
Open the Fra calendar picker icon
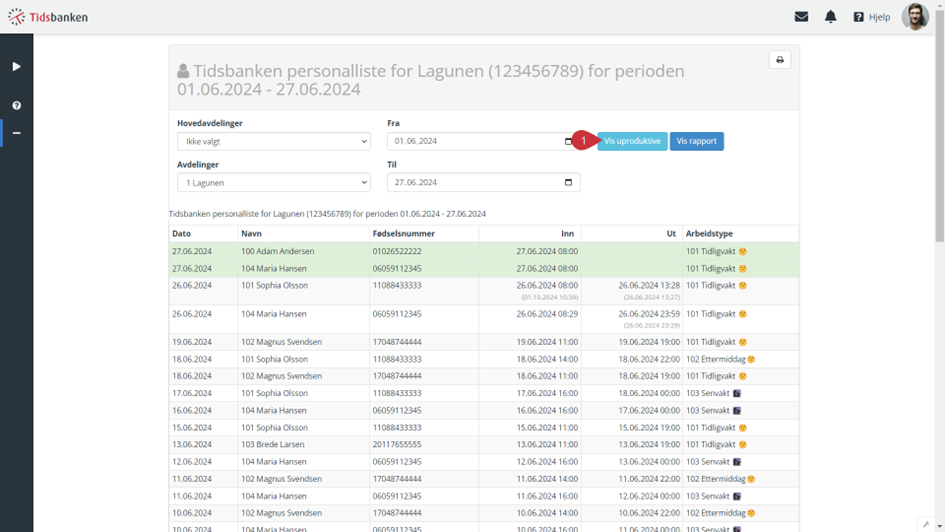coord(568,141)
